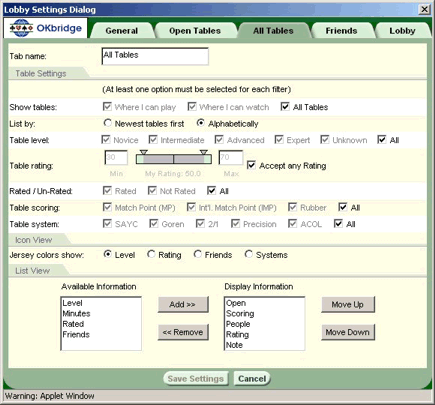
Task: Click the << Remove button
Action: [x=183, y=332]
